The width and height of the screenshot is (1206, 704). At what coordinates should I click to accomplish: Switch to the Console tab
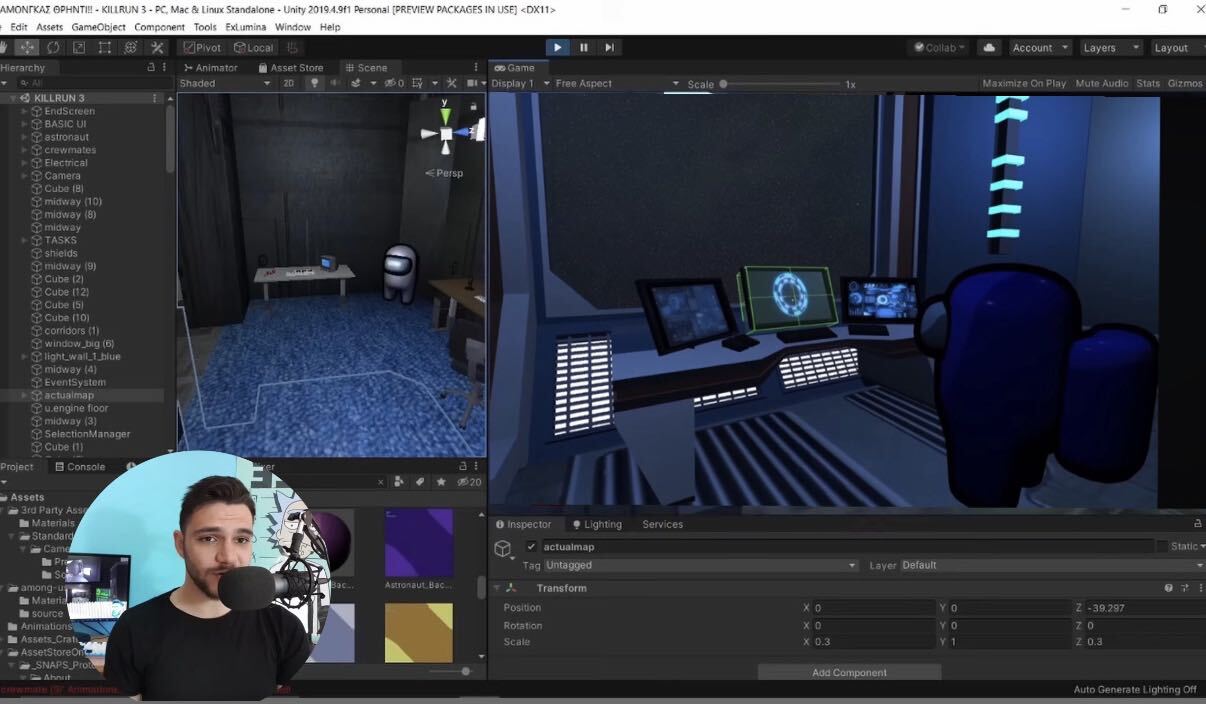click(79, 466)
